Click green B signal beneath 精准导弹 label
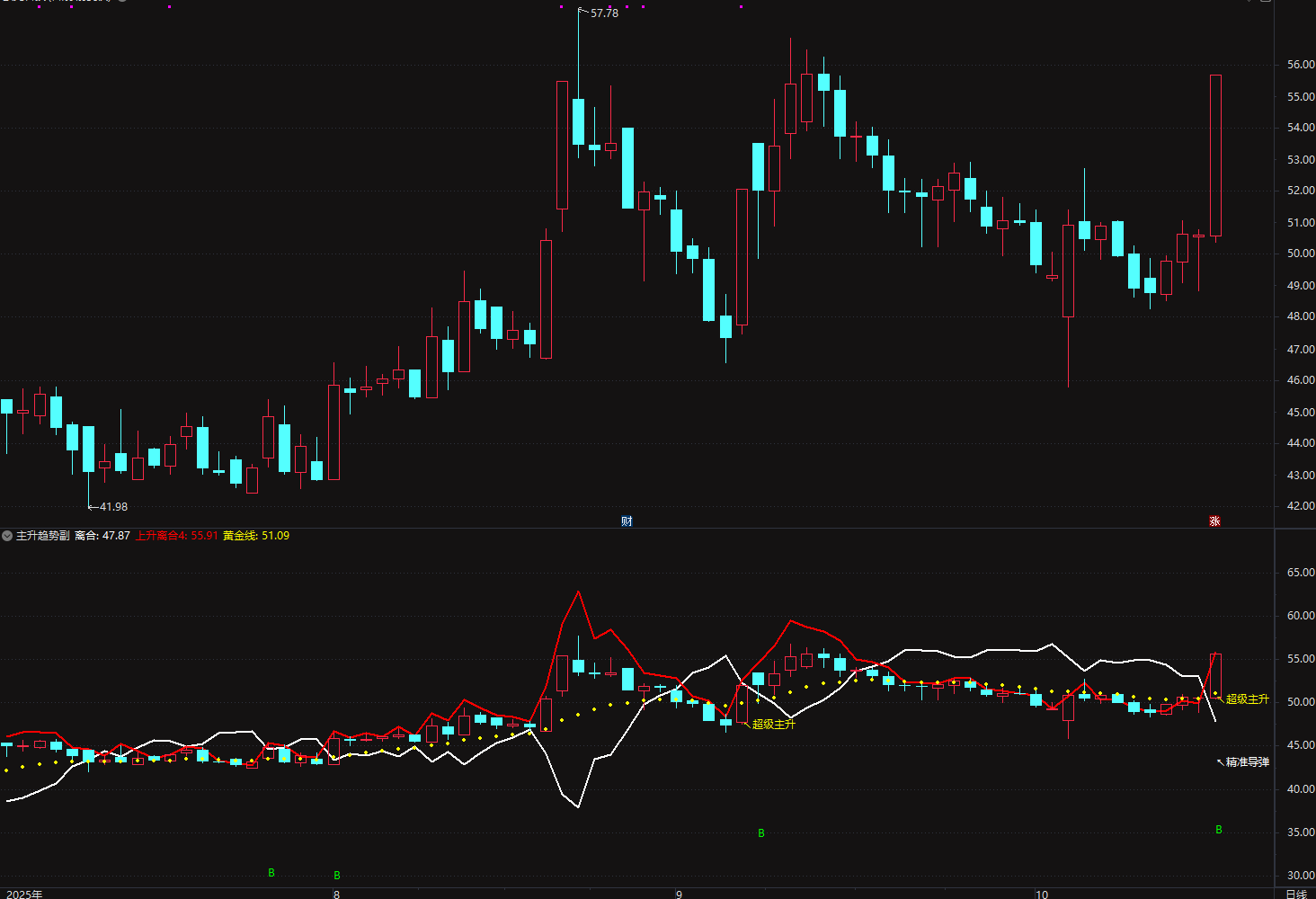 (x=1219, y=830)
